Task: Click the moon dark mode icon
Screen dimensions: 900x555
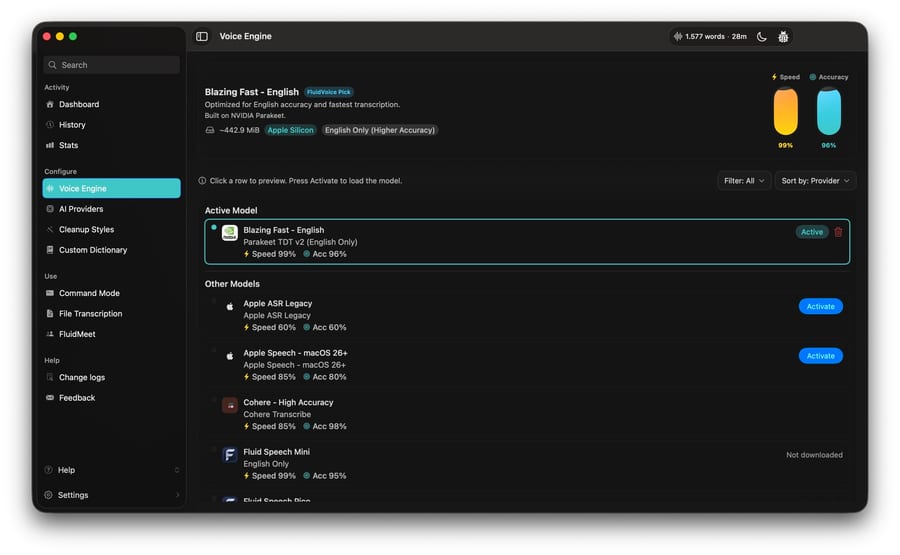Action: pos(762,37)
